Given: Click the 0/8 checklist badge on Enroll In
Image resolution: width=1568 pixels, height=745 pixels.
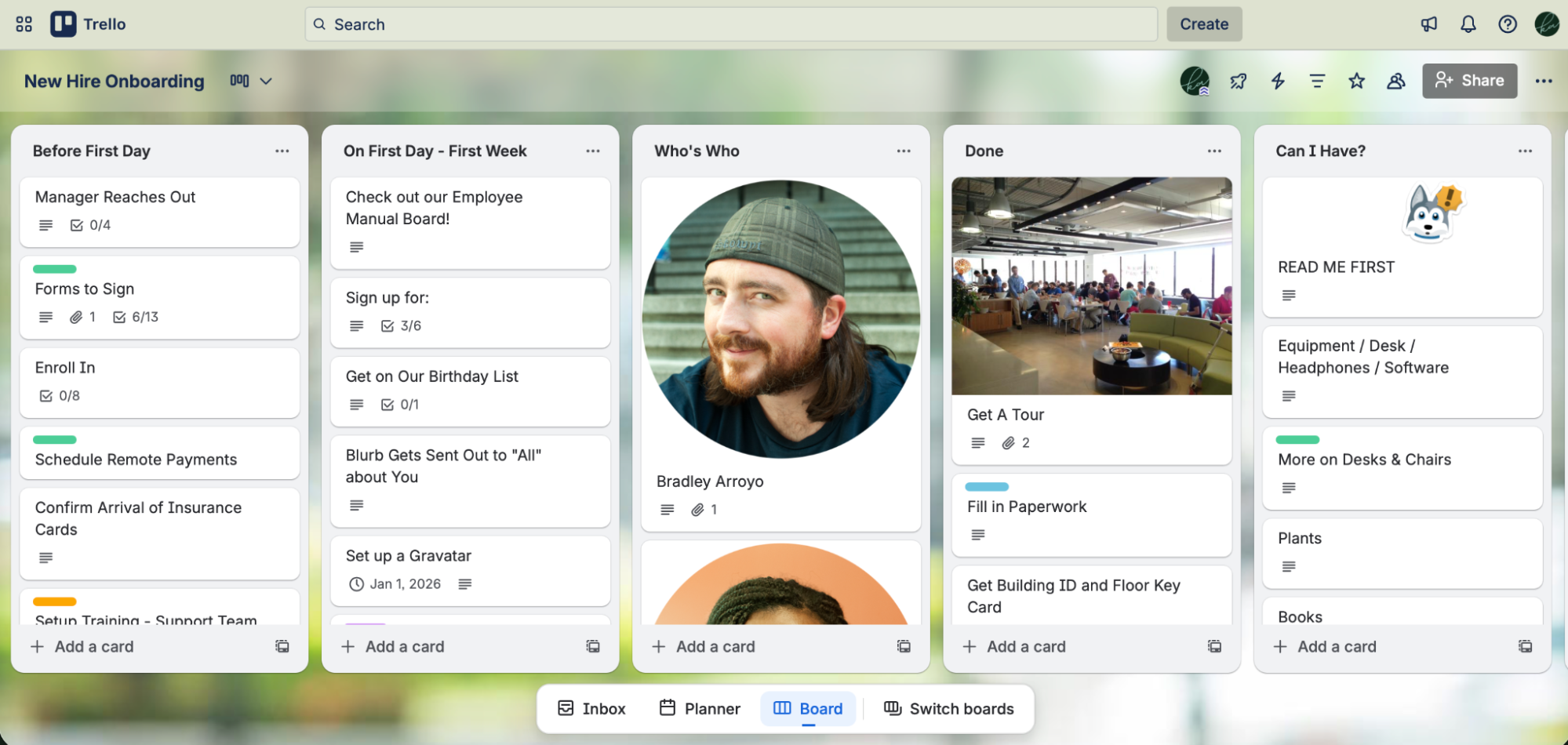Looking at the screenshot, I should click(60, 396).
